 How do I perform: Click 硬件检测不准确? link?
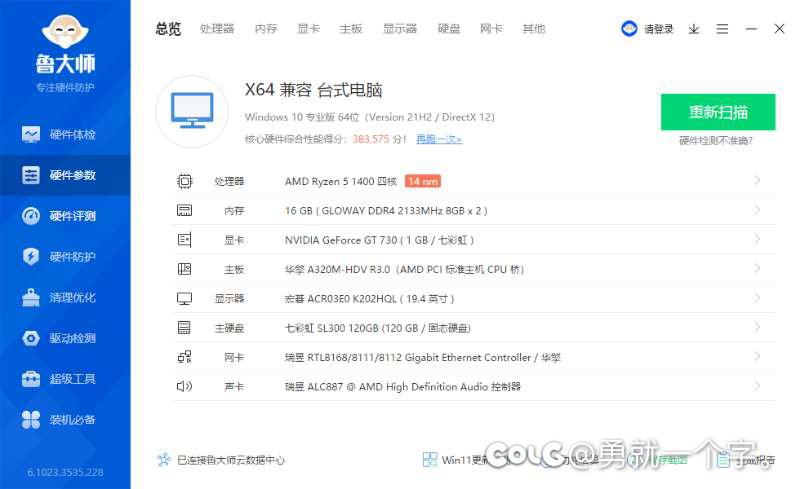click(x=716, y=141)
